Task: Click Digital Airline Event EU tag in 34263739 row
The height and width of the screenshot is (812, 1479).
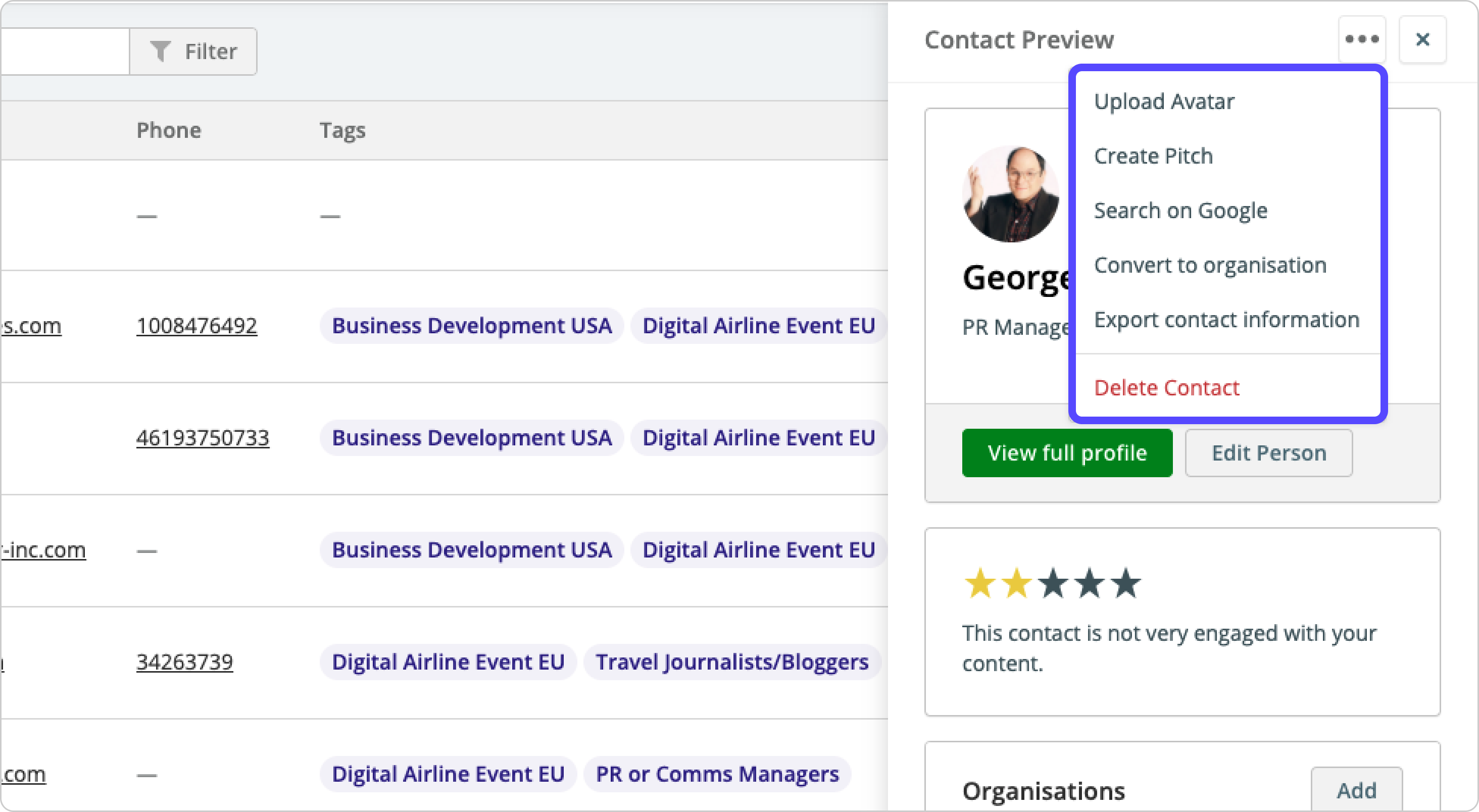Action: pos(449,662)
